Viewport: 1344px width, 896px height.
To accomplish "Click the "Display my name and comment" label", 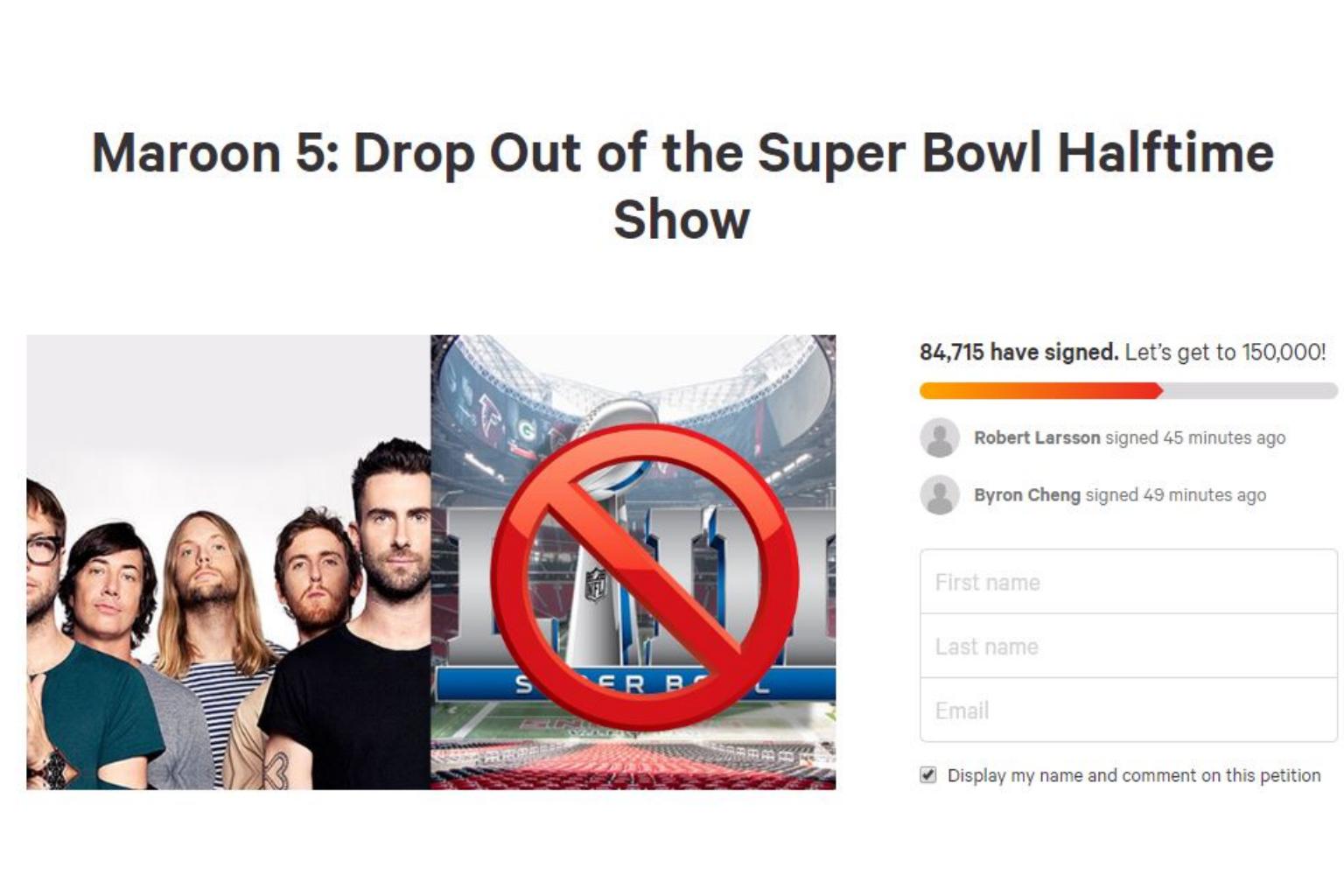I will pyautogui.click(x=1134, y=775).
